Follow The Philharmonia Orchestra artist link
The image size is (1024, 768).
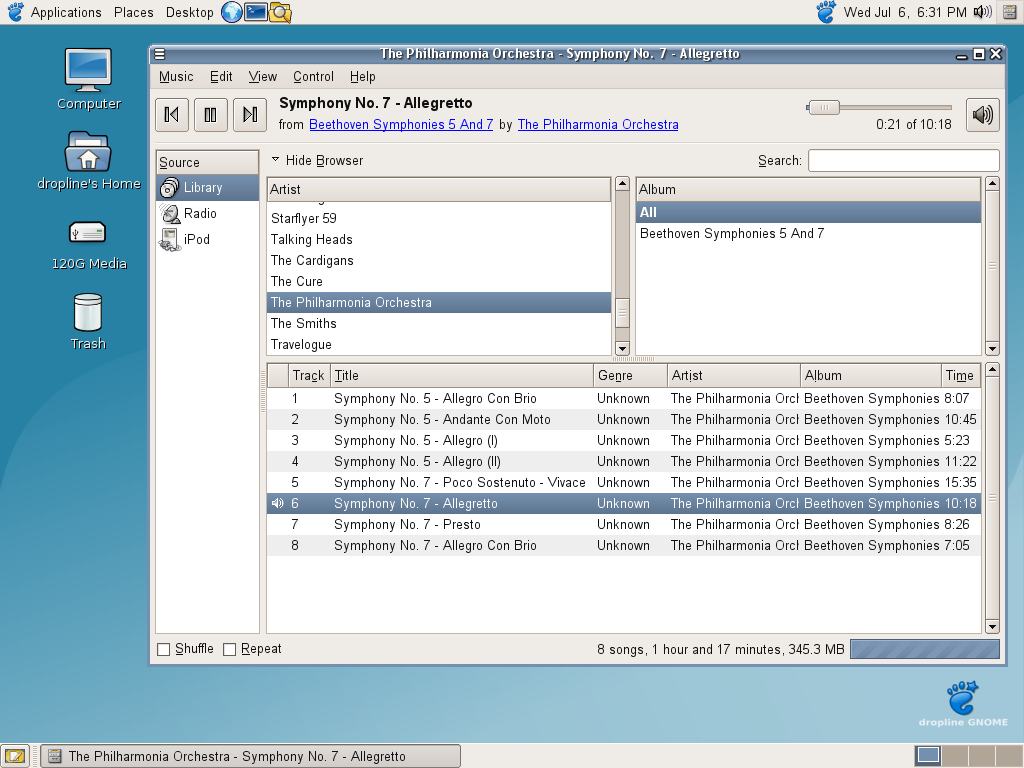click(597, 125)
